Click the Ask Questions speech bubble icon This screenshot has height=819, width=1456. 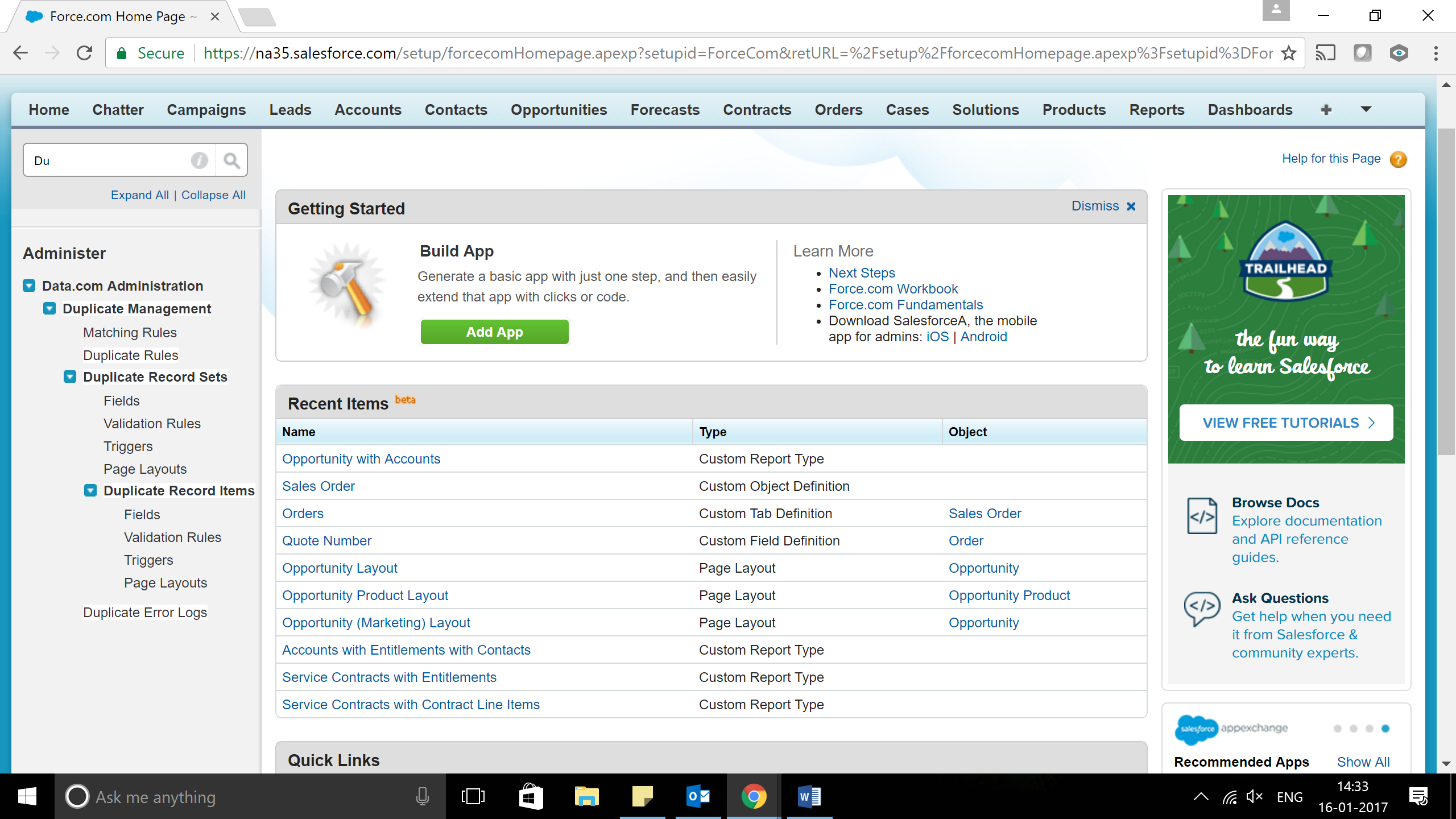pos(1202,609)
